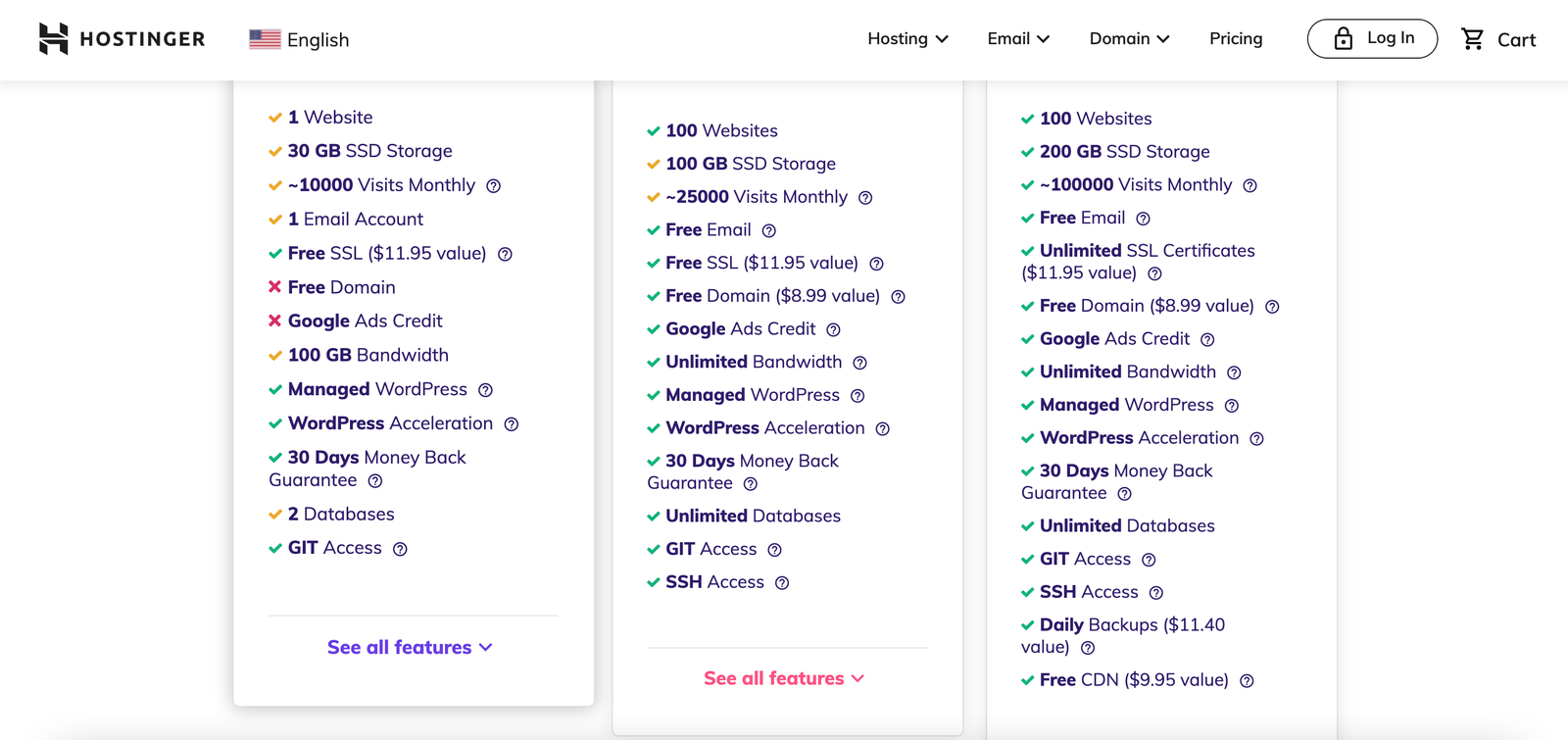Click the '2 Databases' feature text
This screenshot has height=740, width=1568.
click(x=341, y=515)
